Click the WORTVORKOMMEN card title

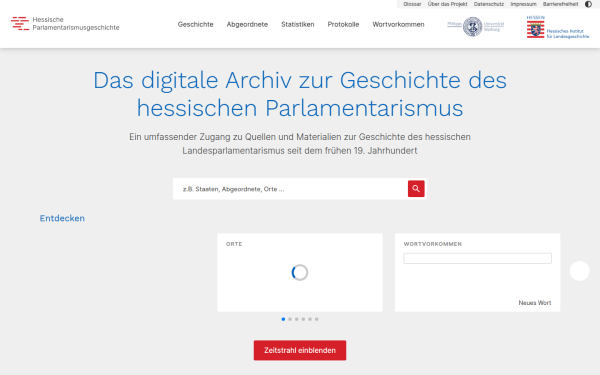click(433, 244)
